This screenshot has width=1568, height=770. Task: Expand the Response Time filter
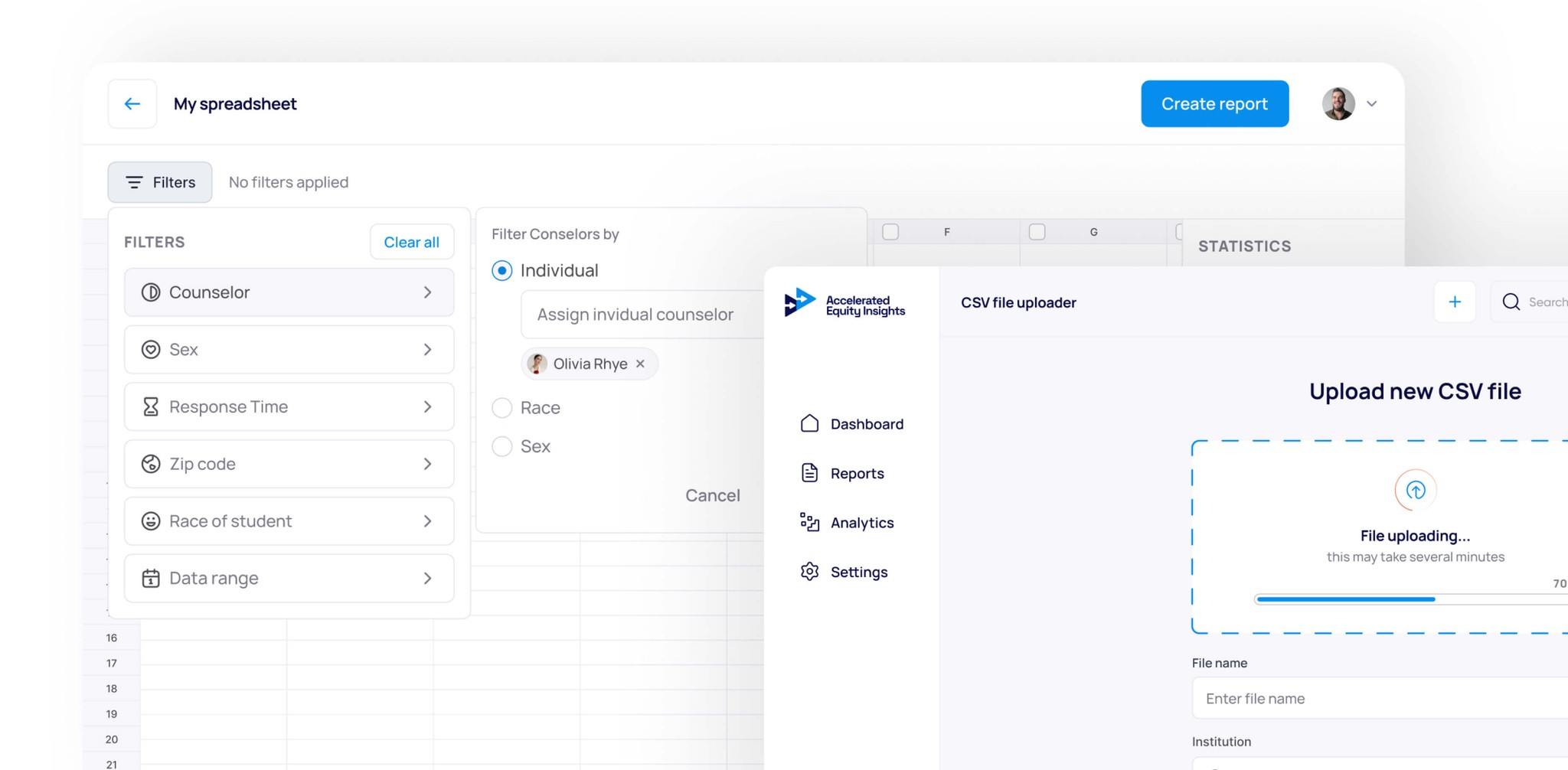[289, 407]
